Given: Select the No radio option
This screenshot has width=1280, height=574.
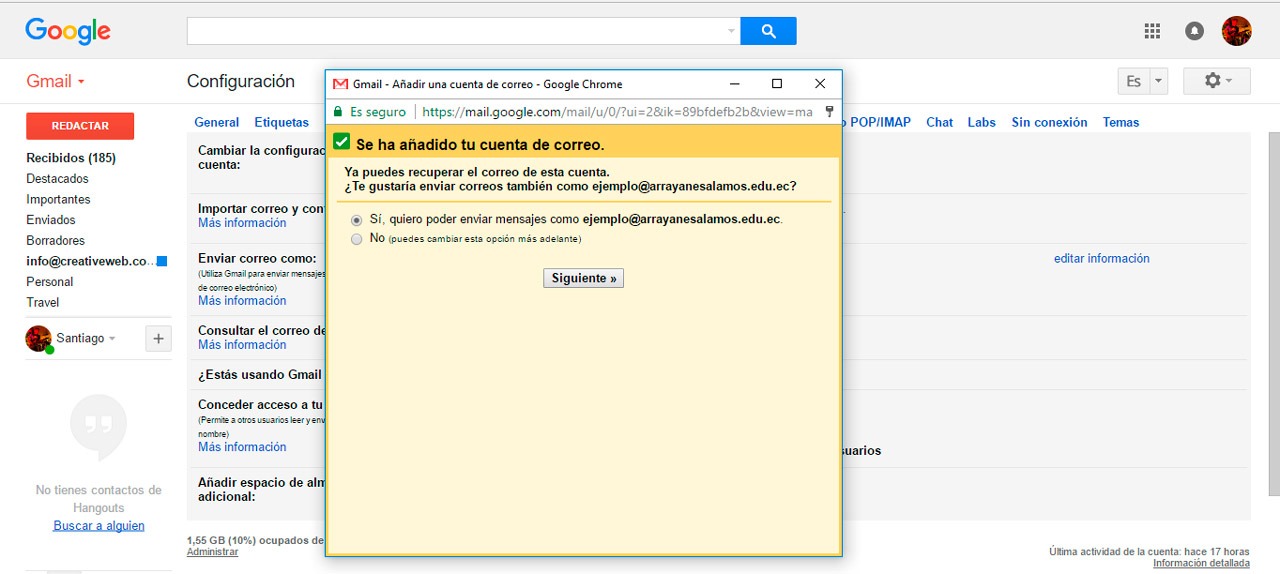Looking at the screenshot, I should tap(357, 239).
